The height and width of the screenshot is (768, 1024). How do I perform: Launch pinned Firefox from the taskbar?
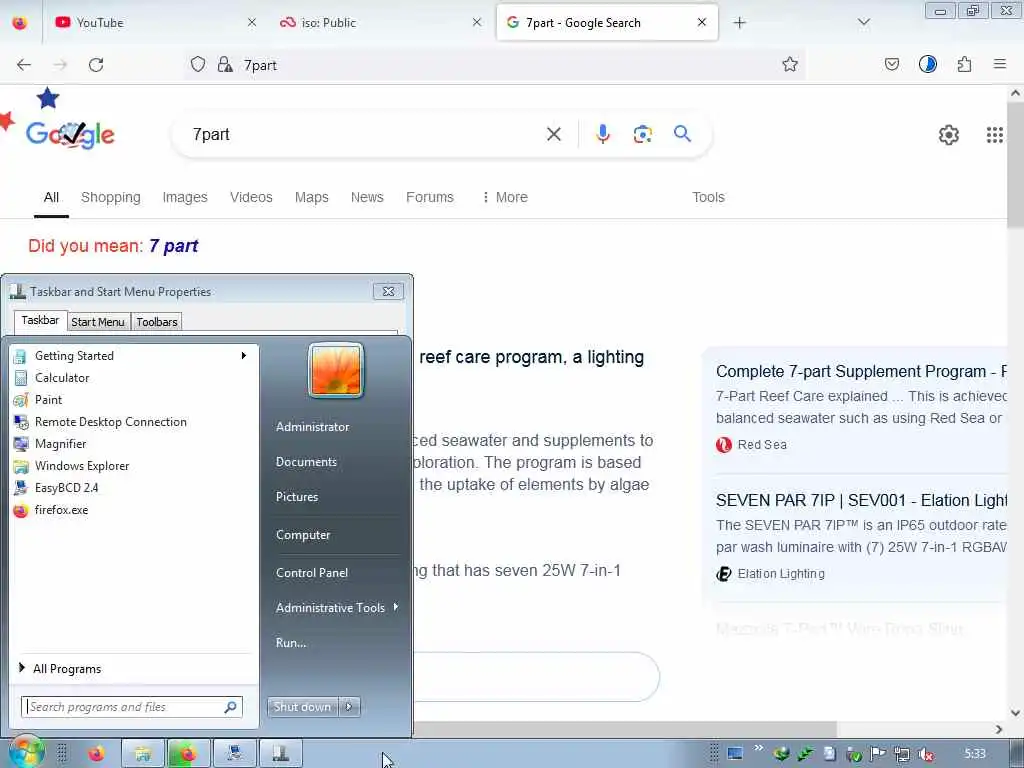[97, 754]
